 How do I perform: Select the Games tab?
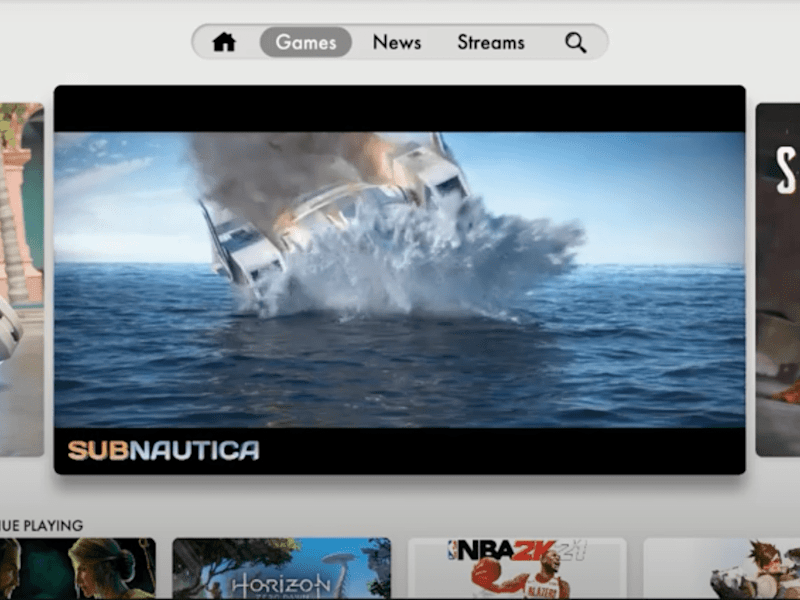tap(306, 42)
